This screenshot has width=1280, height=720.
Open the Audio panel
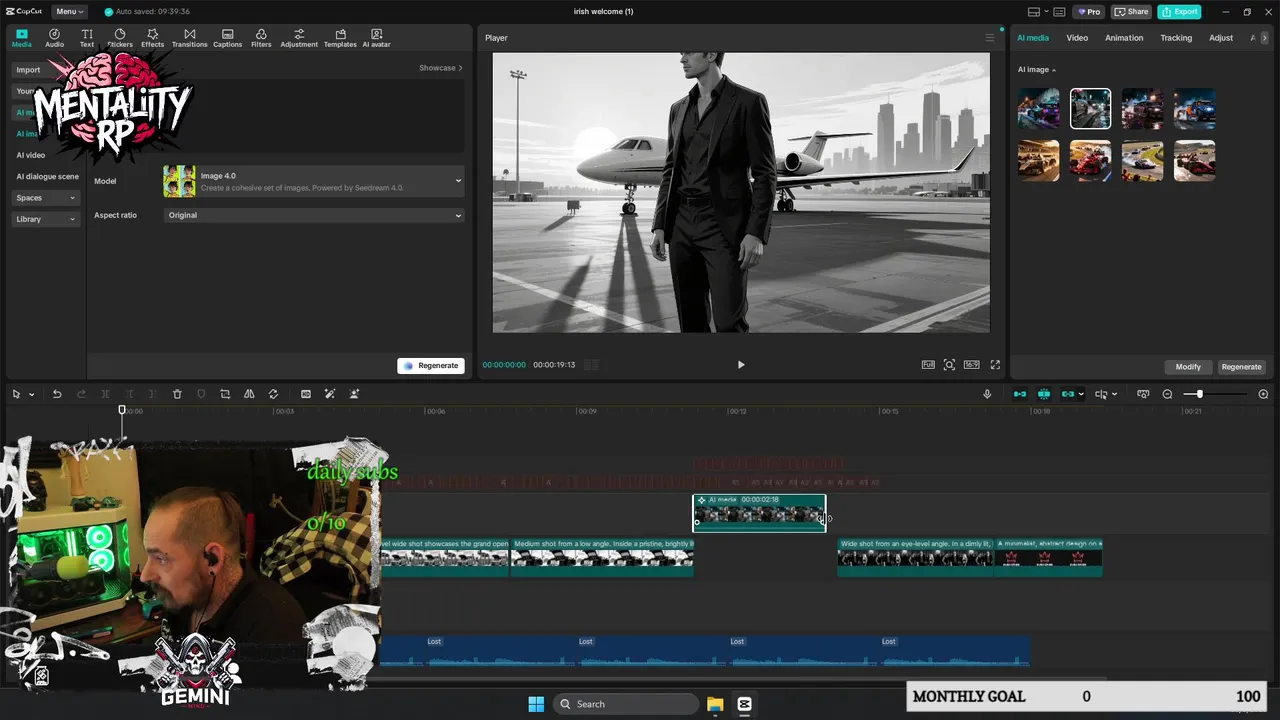point(54,38)
